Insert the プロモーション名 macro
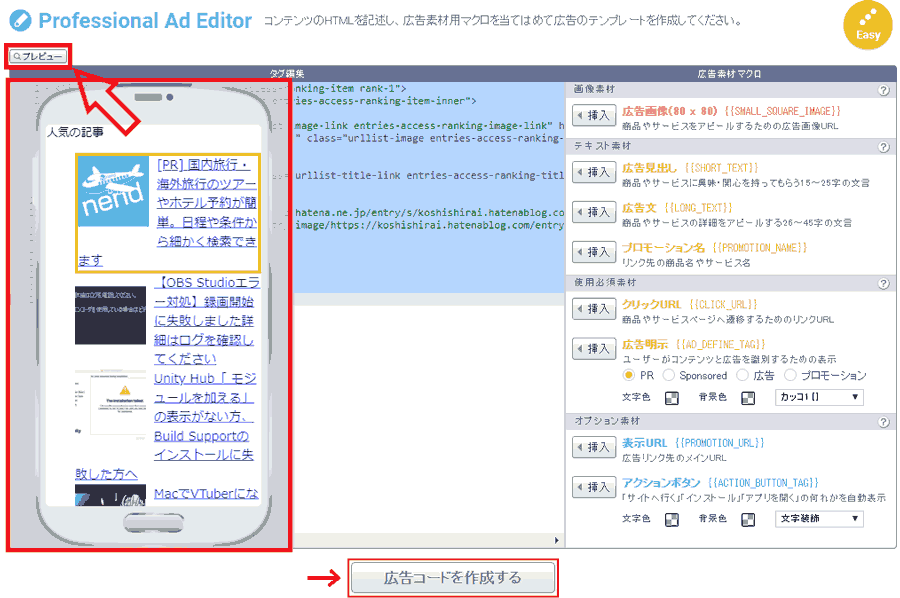 point(594,252)
